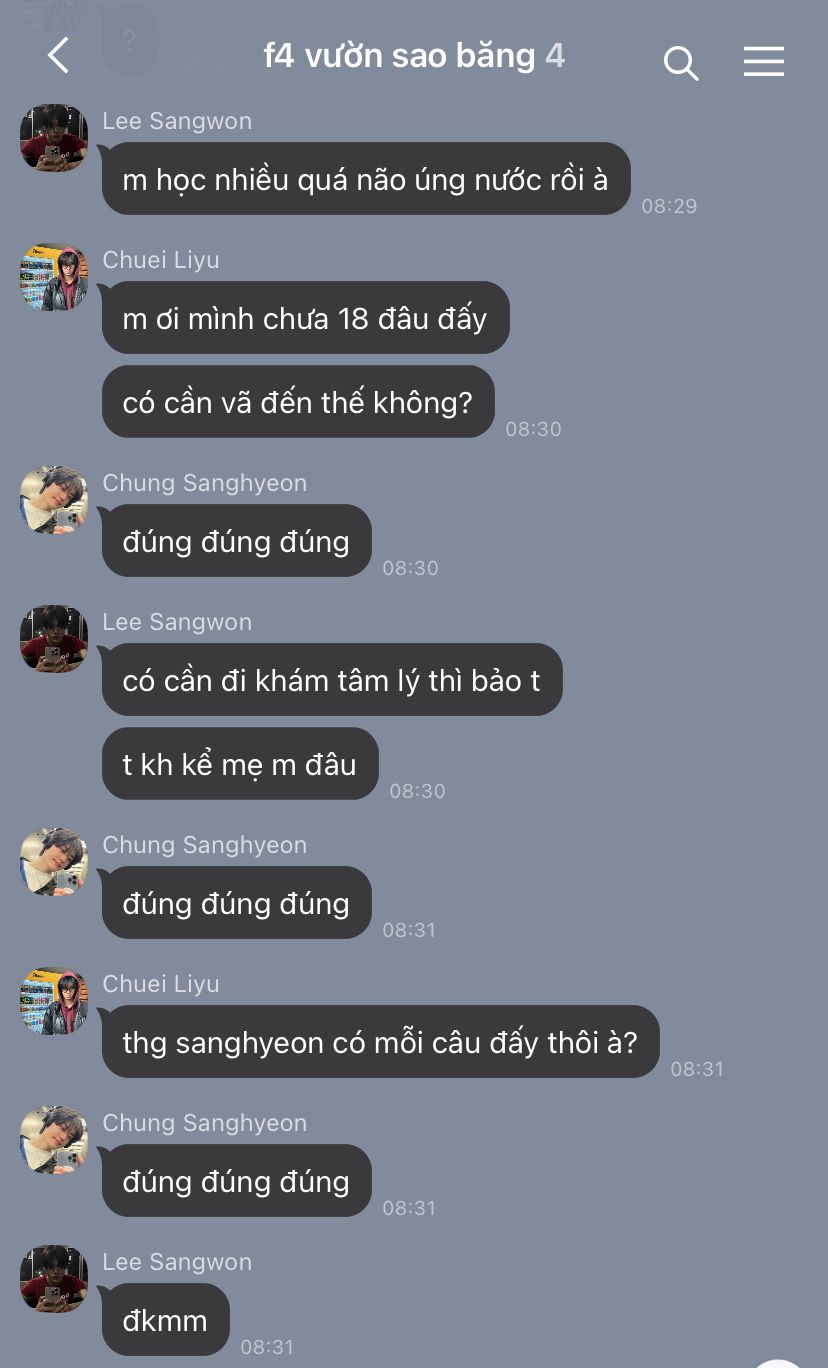Tap the chat title f4 vườn sao băng

tap(399, 56)
